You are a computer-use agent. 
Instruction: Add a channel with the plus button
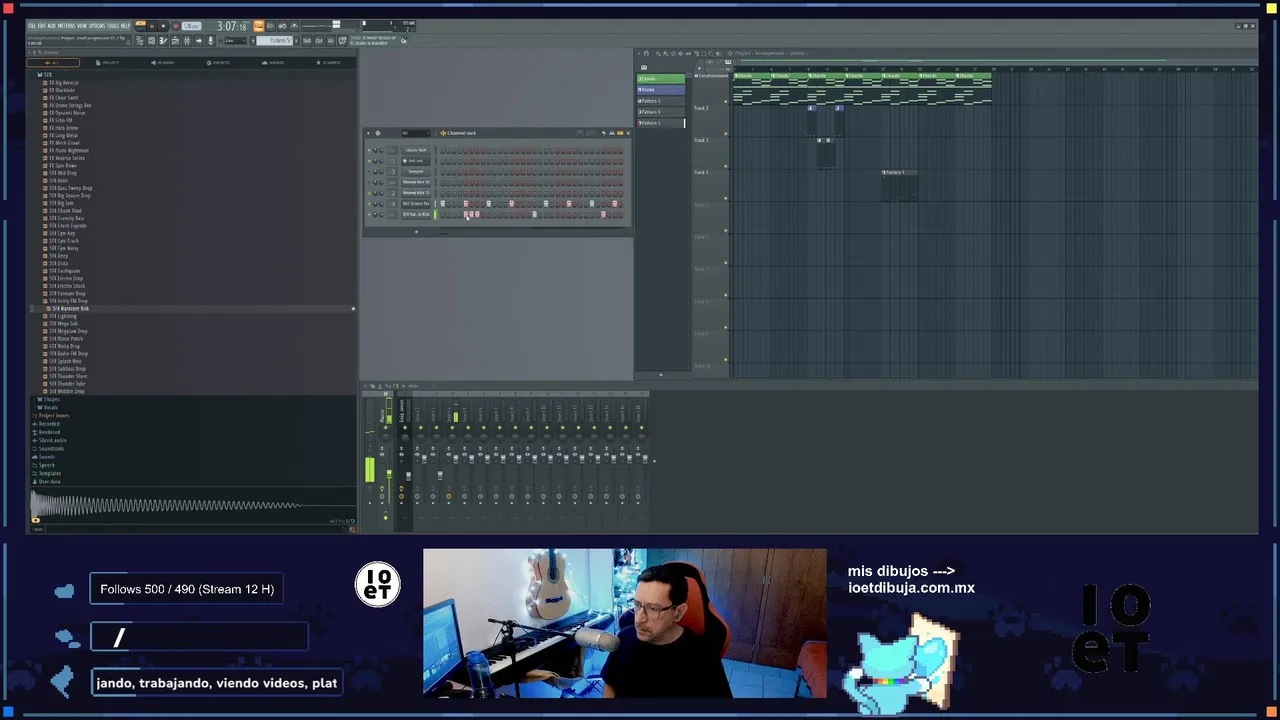(x=416, y=232)
